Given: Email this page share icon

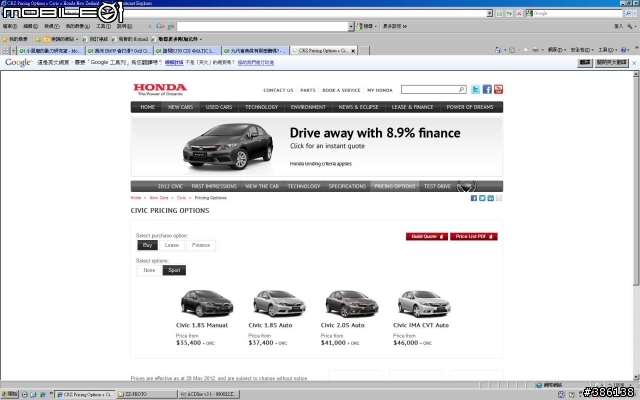Looking at the screenshot, I should pyautogui.click(x=499, y=198).
